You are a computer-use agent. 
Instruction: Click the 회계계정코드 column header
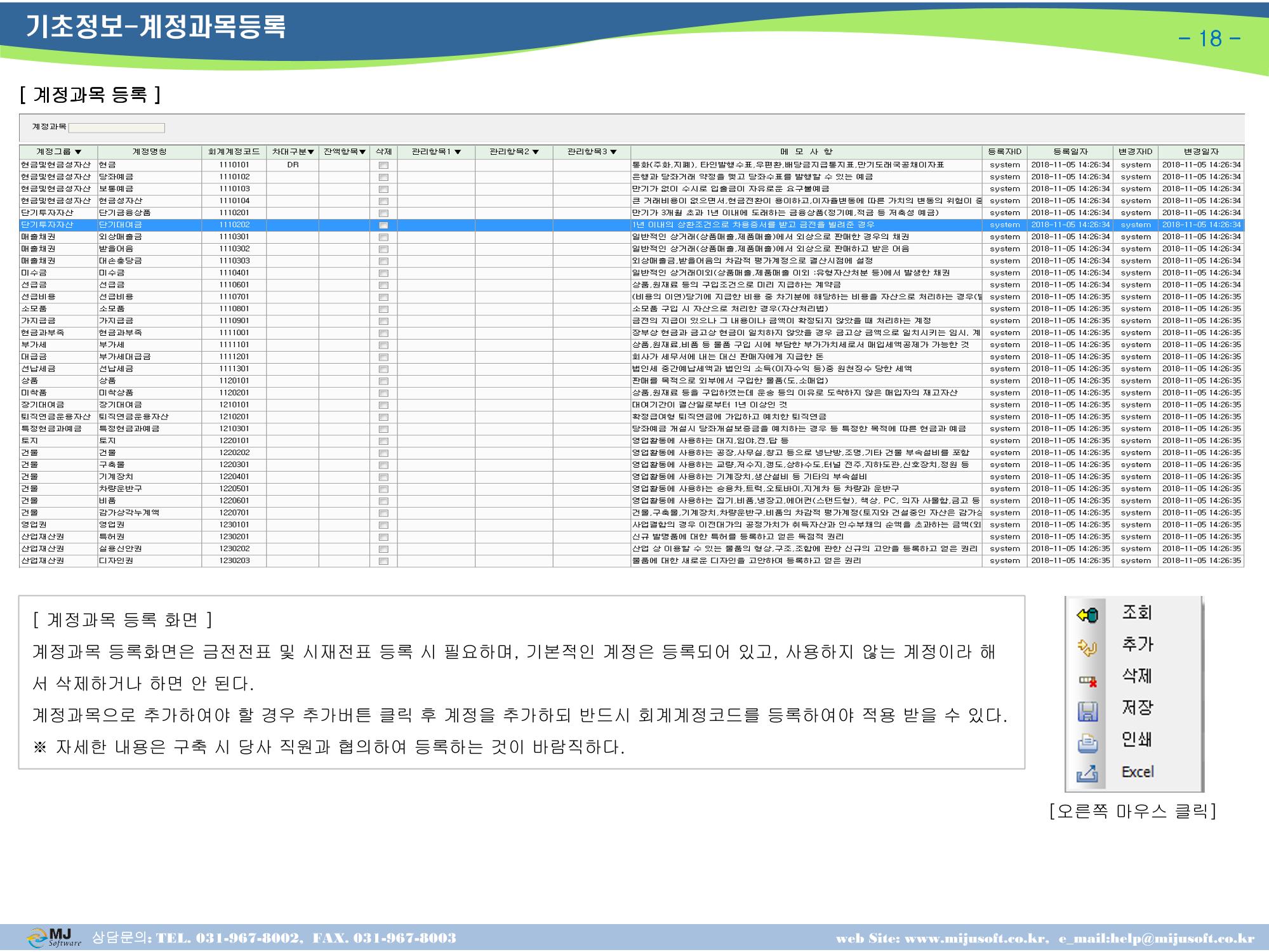[x=234, y=152]
